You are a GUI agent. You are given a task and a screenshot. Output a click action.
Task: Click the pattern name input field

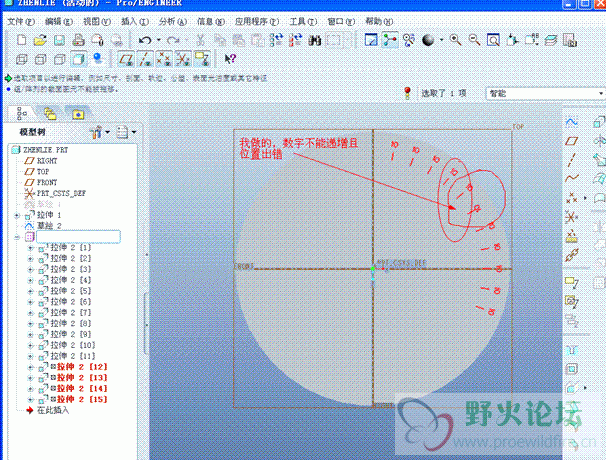[x=78, y=237]
